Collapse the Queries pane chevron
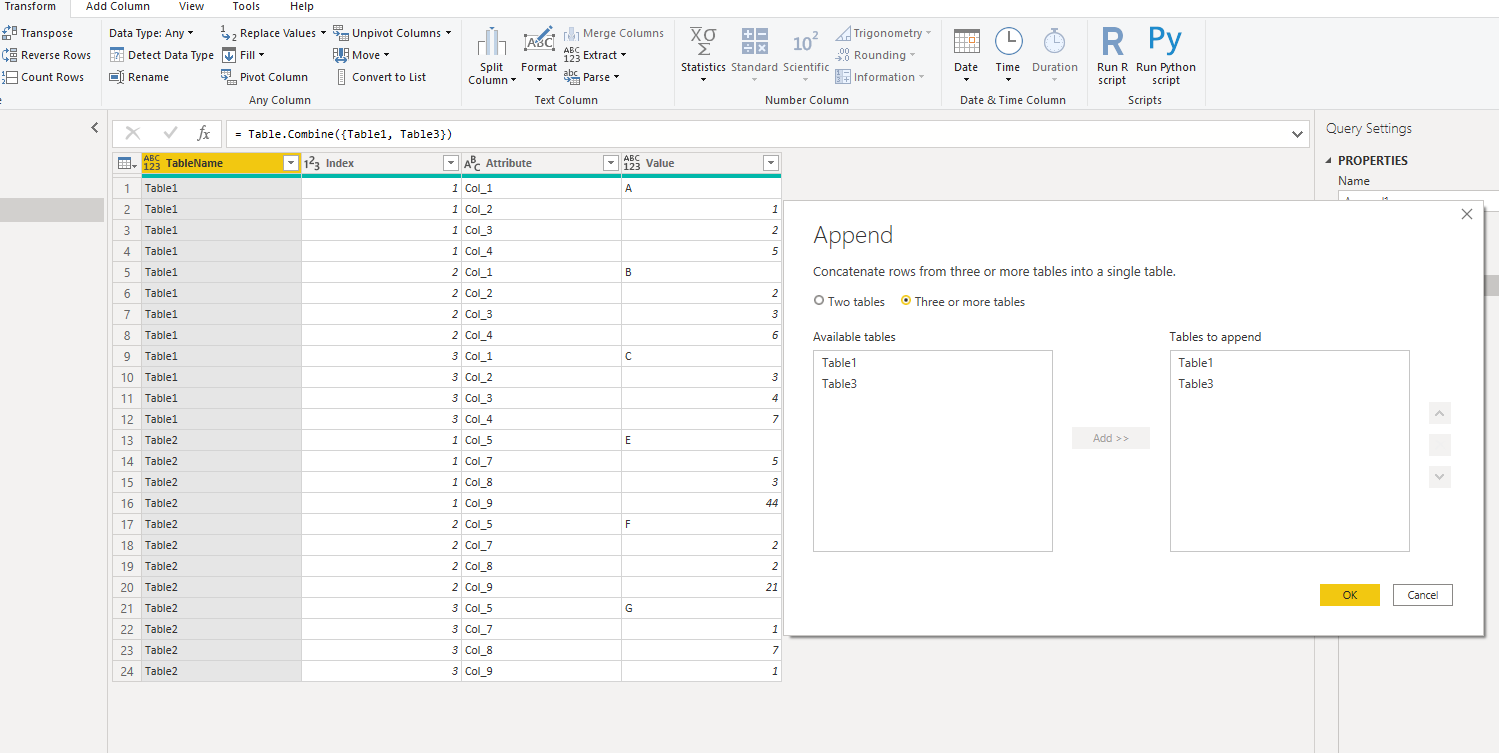 pyautogui.click(x=95, y=128)
